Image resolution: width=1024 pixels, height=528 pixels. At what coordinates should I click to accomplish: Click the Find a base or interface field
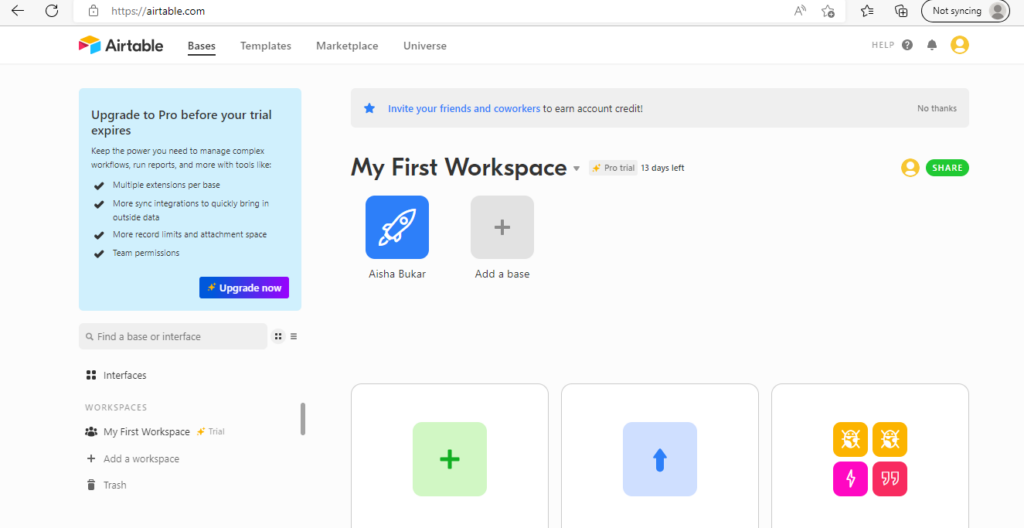pos(173,337)
